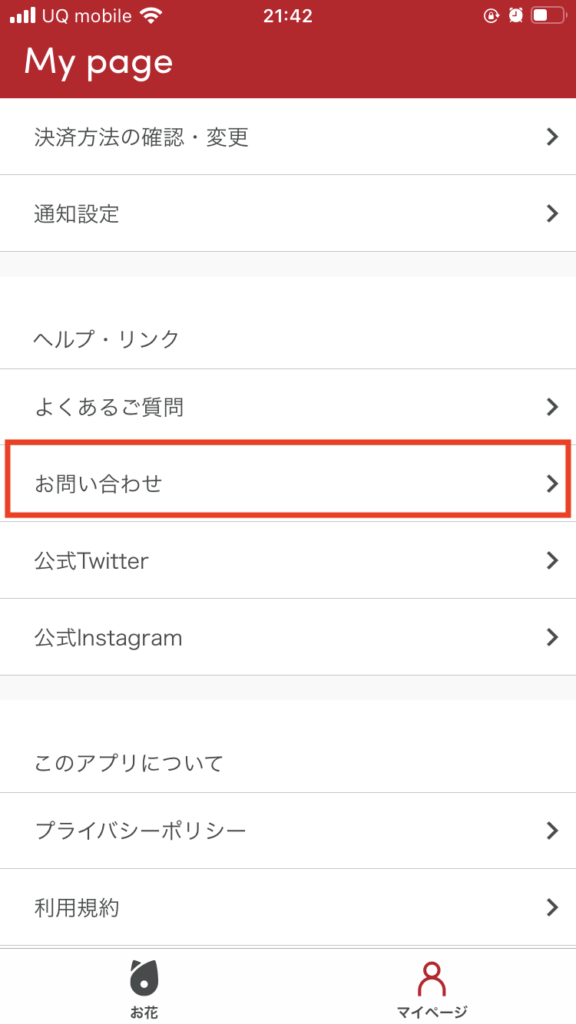The image size is (576, 1024).
Task: Open 公式Instagram link row
Action: coord(288,637)
